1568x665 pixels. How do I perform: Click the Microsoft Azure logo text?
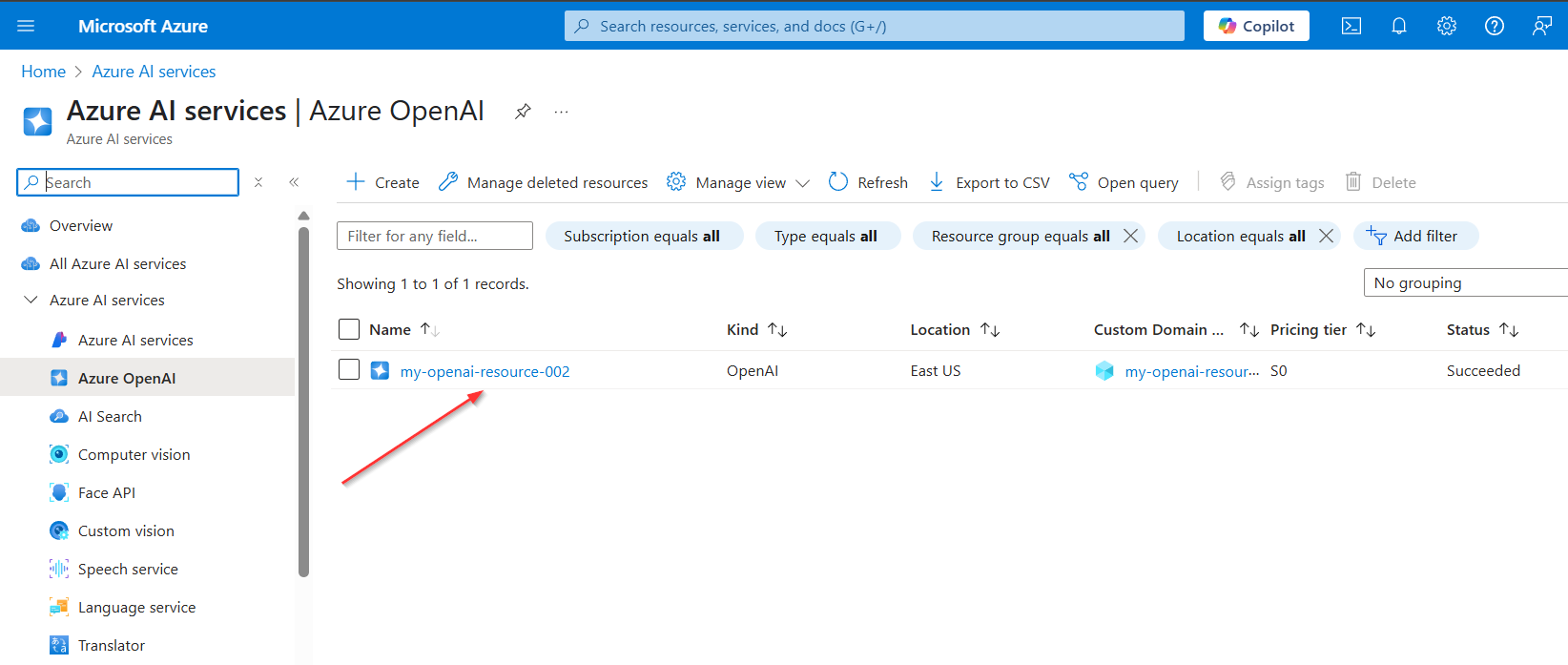click(143, 26)
